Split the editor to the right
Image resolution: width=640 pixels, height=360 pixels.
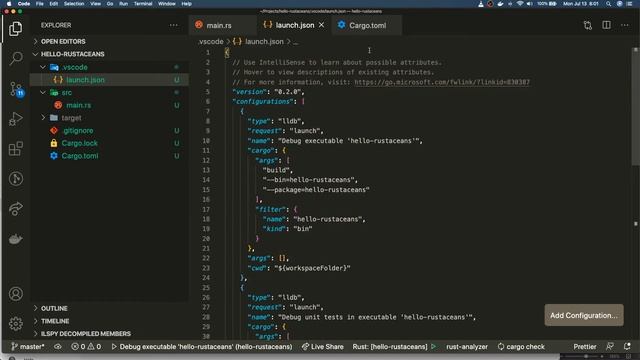click(607, 25)
